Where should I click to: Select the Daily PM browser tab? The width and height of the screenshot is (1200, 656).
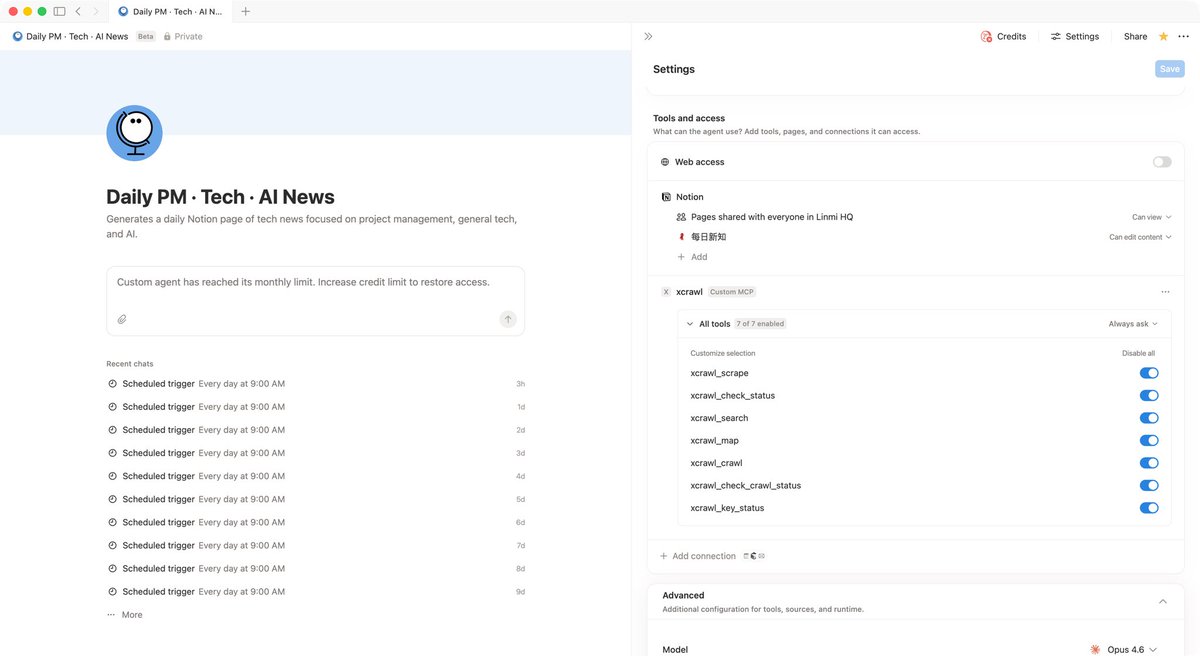pyautogui.click(x=170, y=11)
